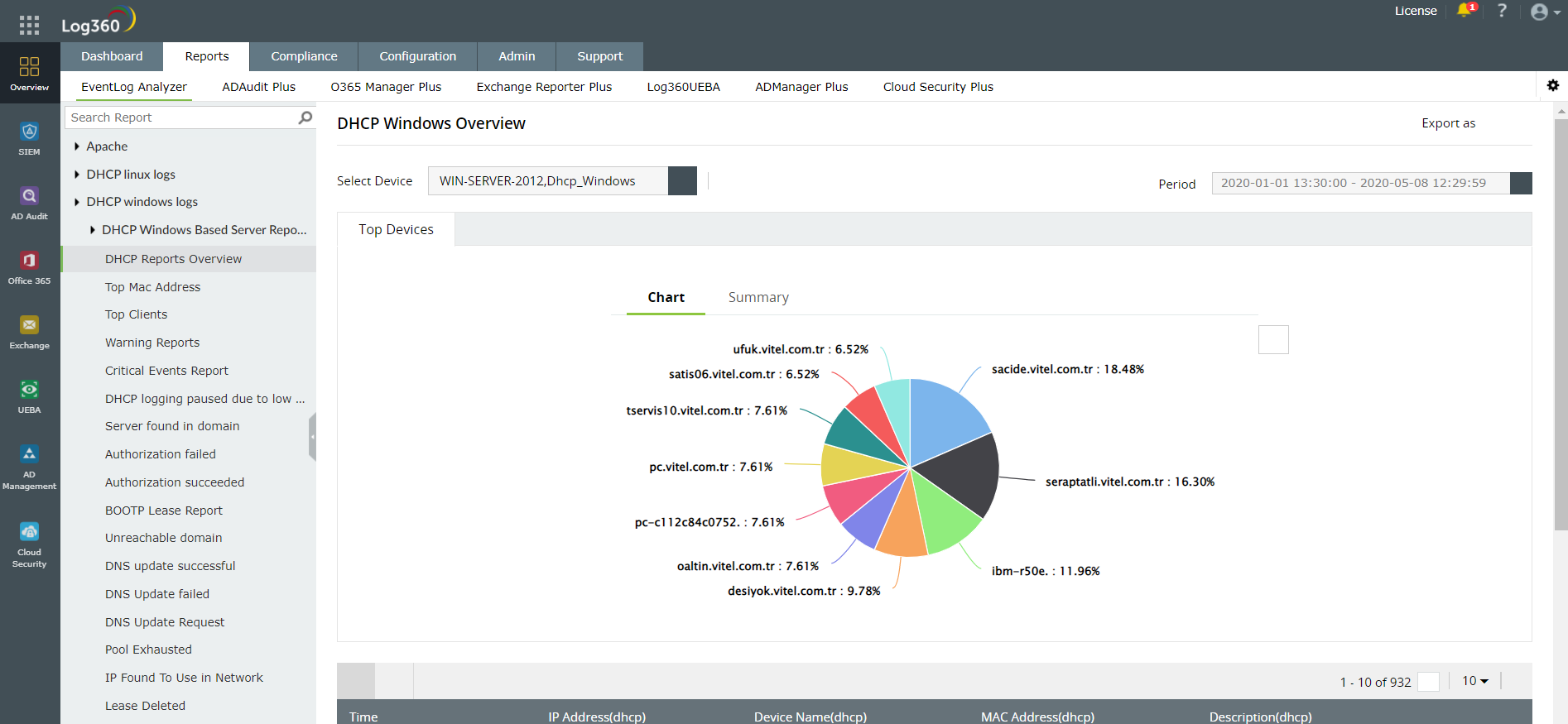
Task: Select the ADManager Plus sub-tab
Action: pos(801,87)
